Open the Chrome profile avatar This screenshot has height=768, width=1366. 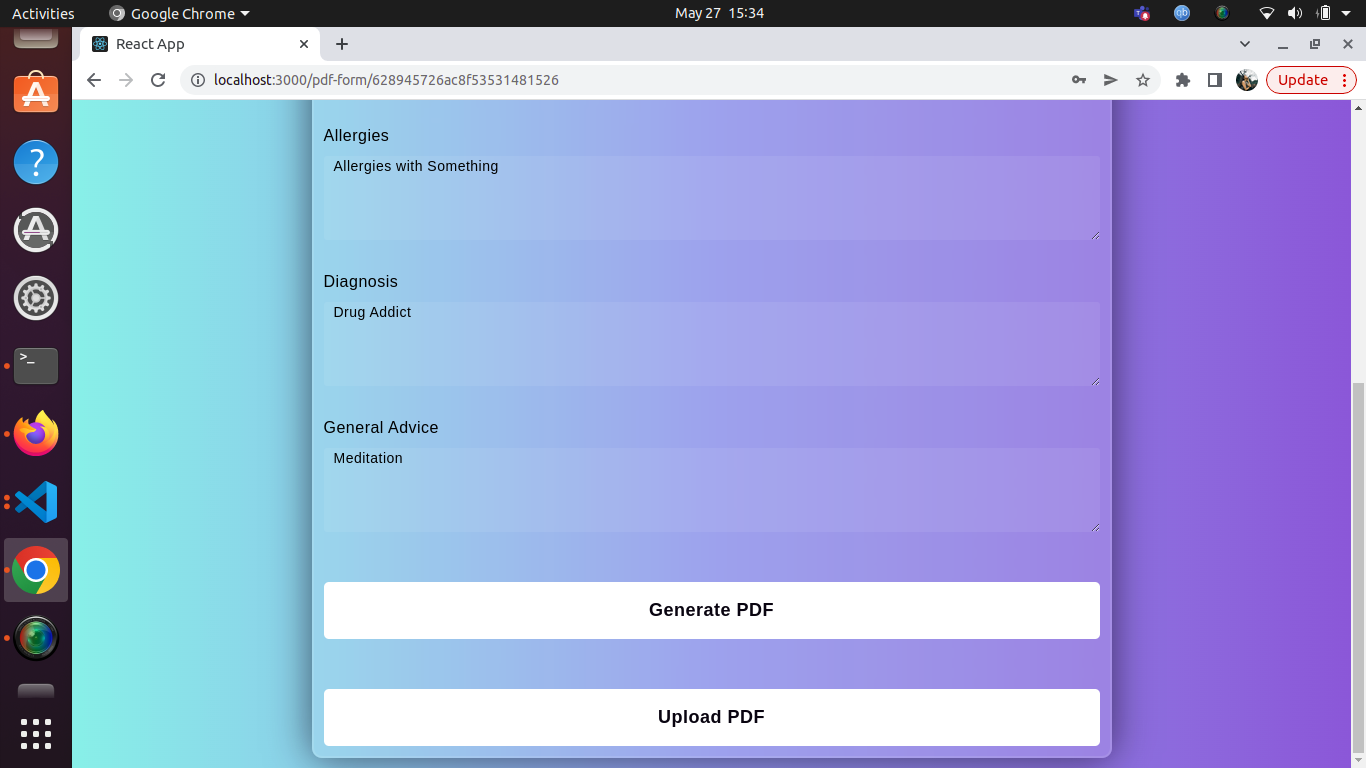pyautogui.click(x=1247, y=80)
